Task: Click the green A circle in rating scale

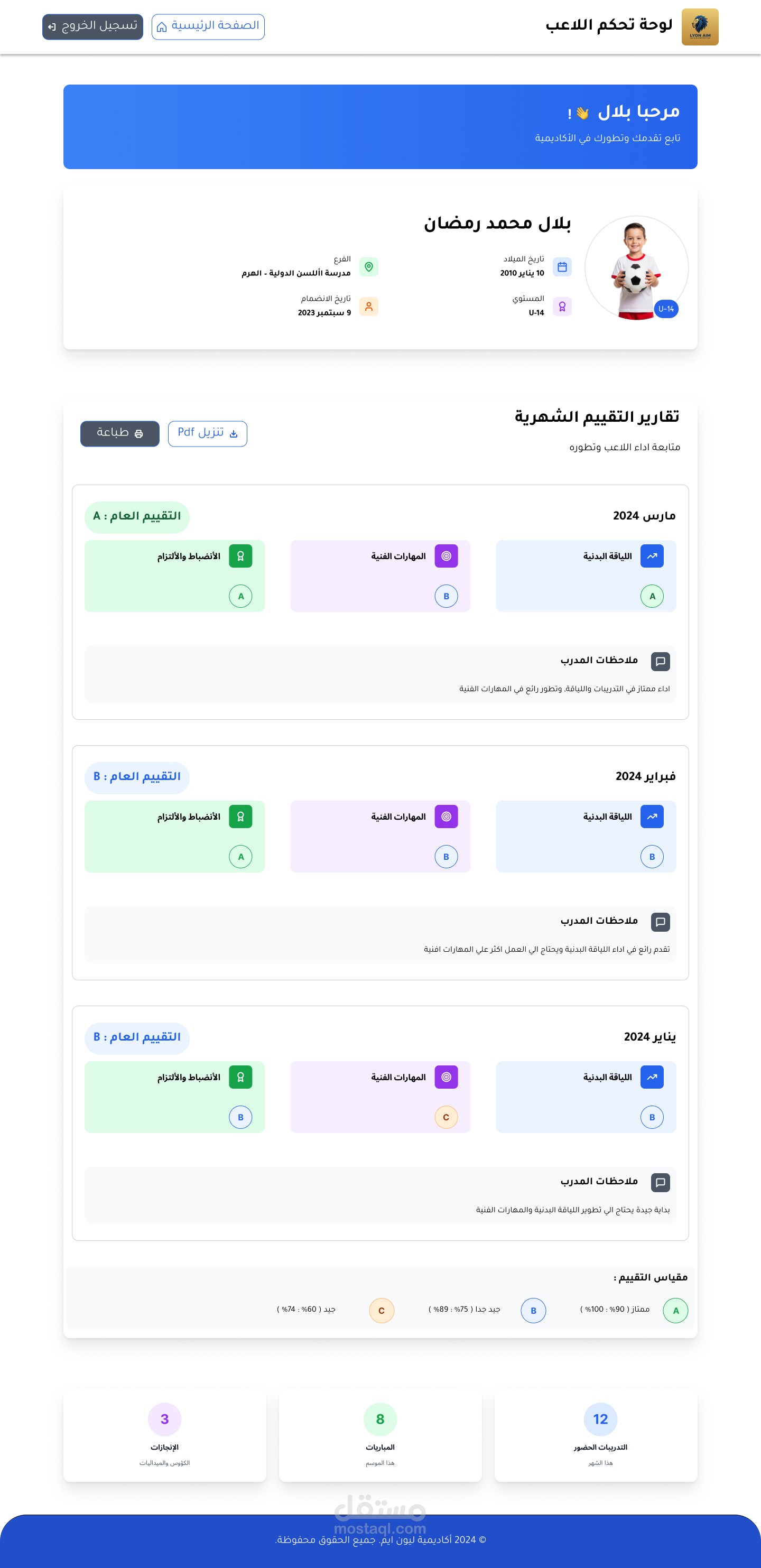Action: coord(675,1311)
